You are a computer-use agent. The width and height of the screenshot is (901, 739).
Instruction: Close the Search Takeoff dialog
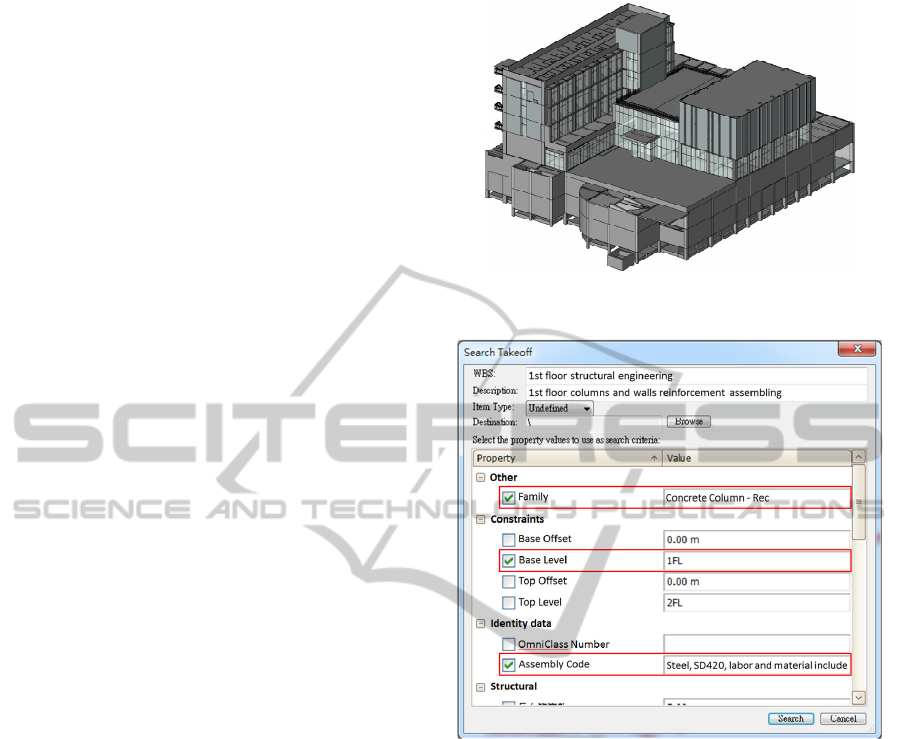pos(856,350)
